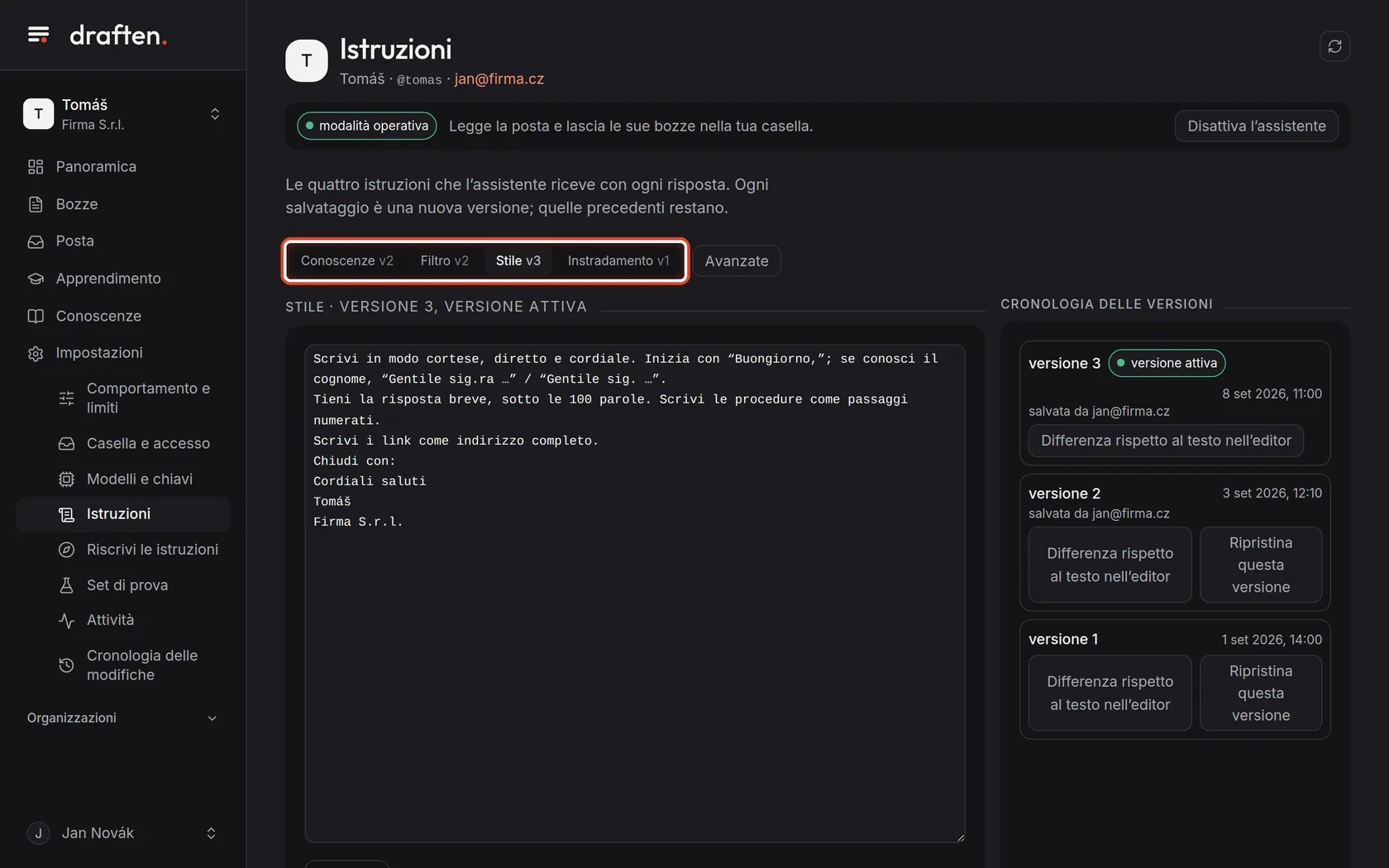
Task: Click versione 1 Differenza rispetto al testo button
Action: [1110, 694]
